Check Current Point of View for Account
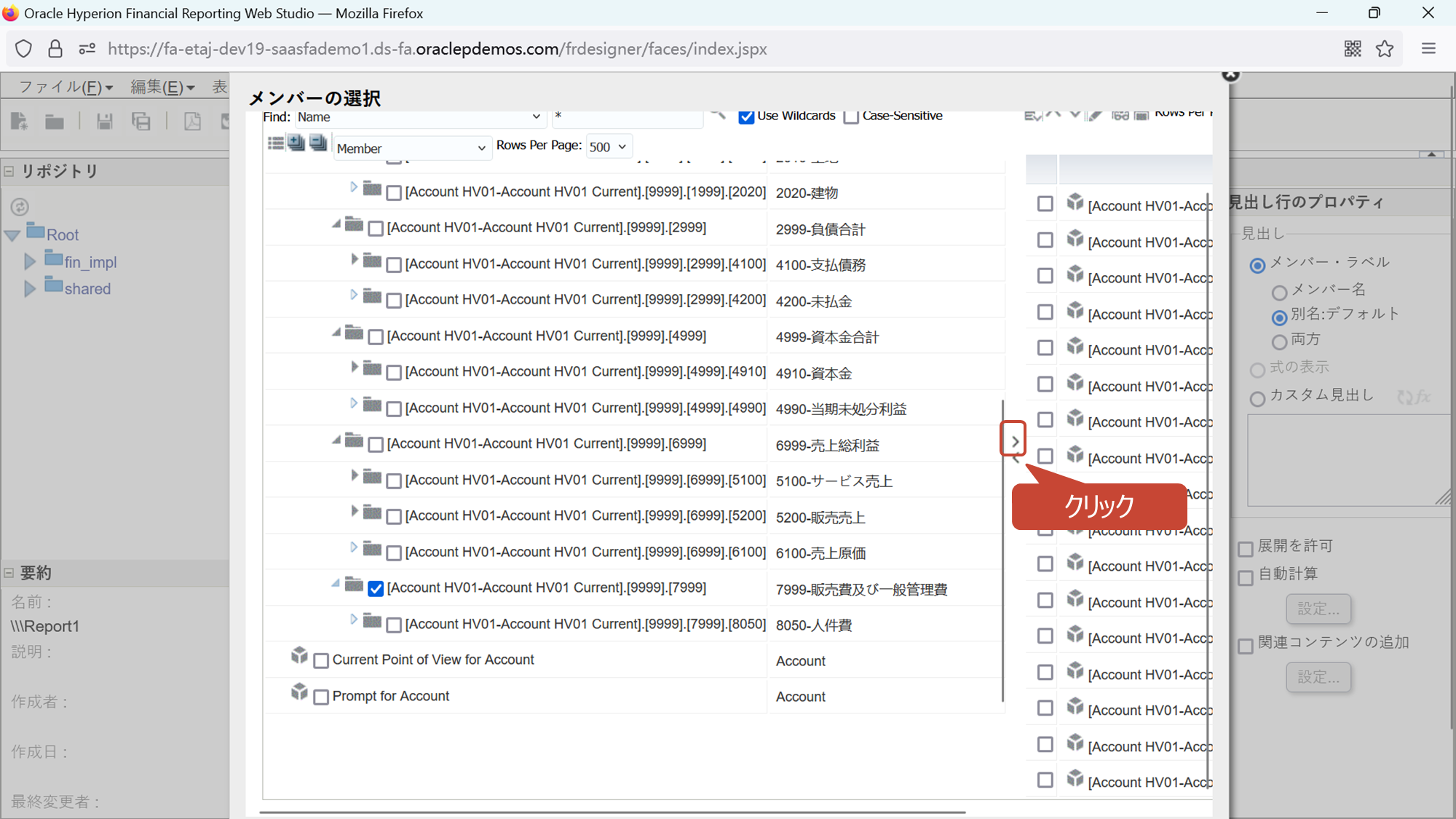 (321, 661)
